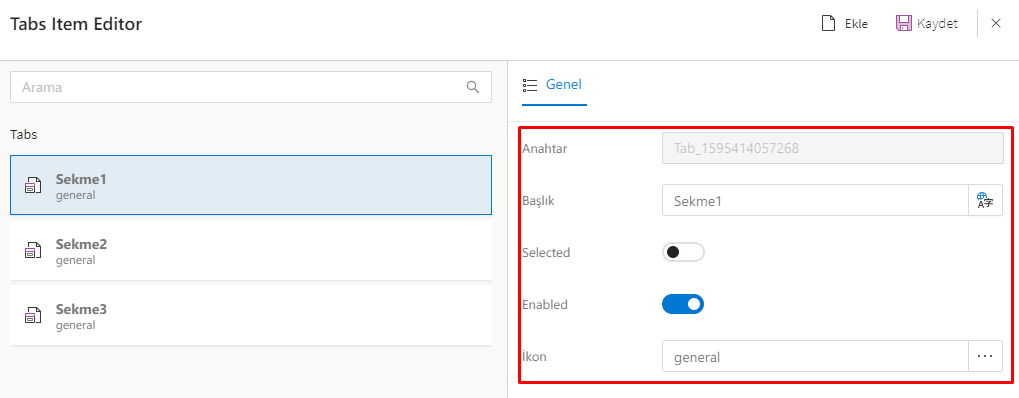Click the Kaydet floppy disk icon
Screen dimensions: 1019x398
tap(903, 23)
